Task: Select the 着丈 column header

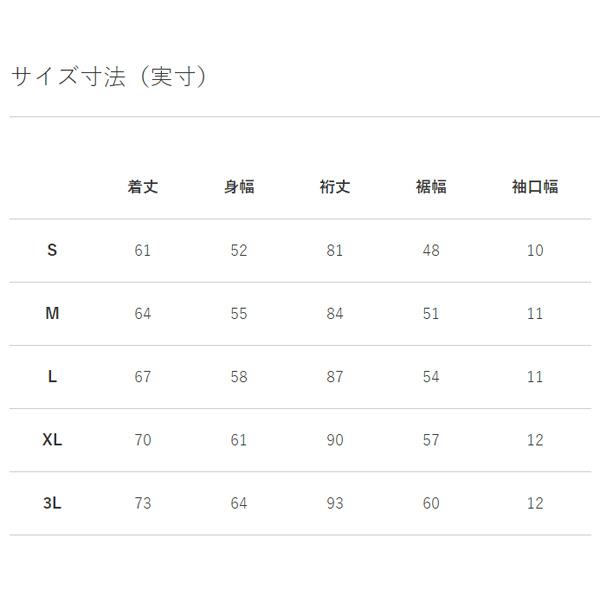Action: point(143,187)
